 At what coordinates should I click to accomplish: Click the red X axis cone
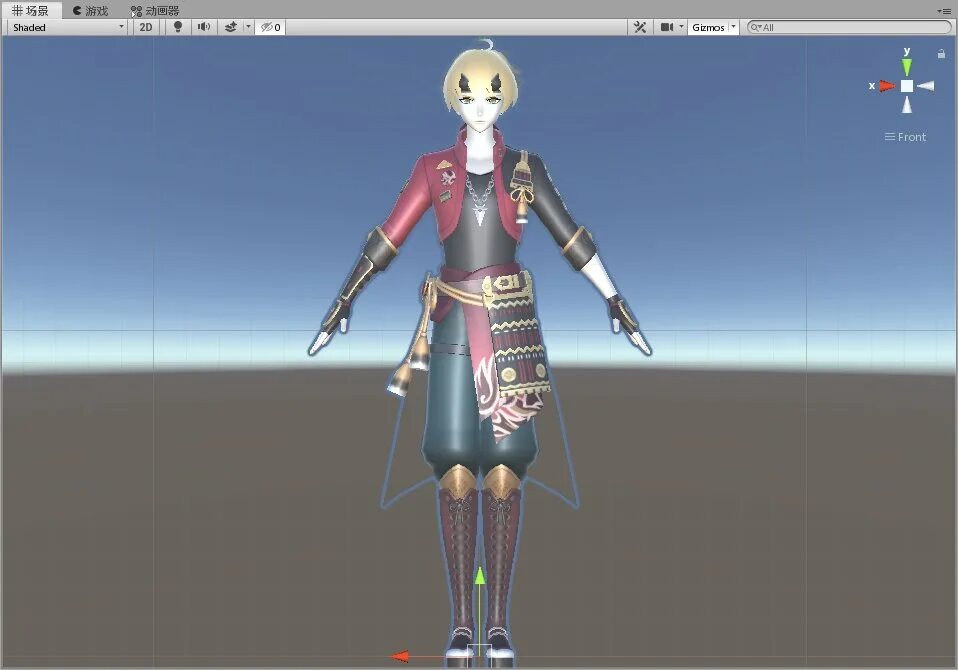tap(888, 86)
